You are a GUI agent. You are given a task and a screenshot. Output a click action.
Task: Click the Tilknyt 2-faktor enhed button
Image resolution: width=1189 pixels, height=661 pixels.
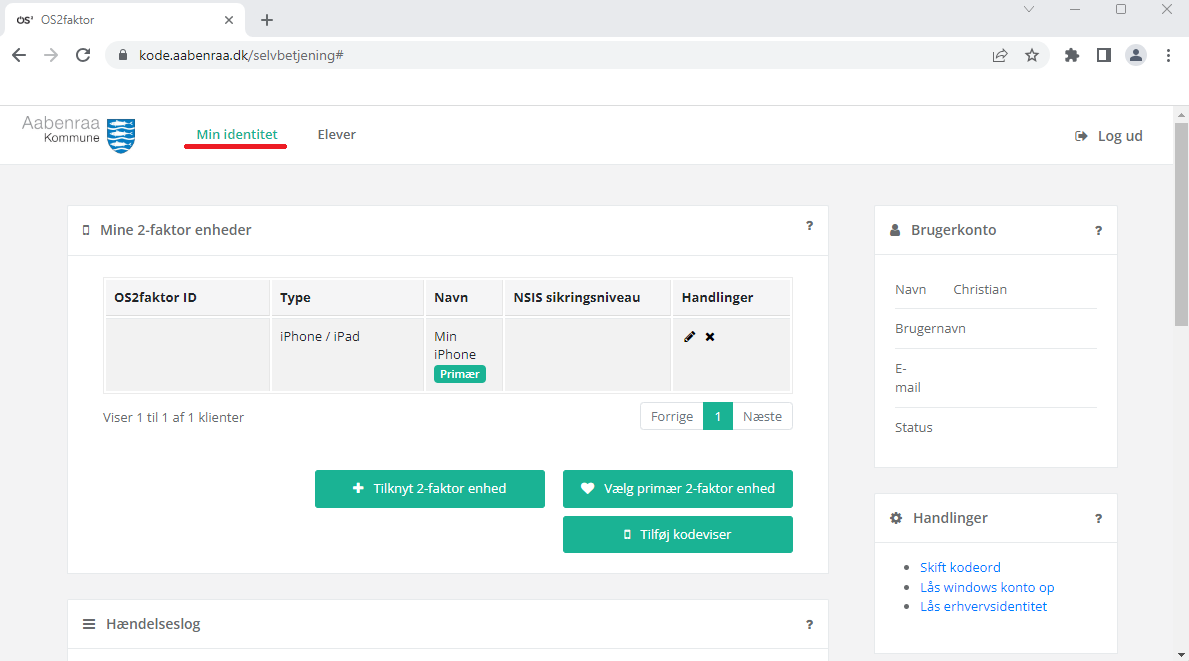pyautogui.click(x=430, y=489)
